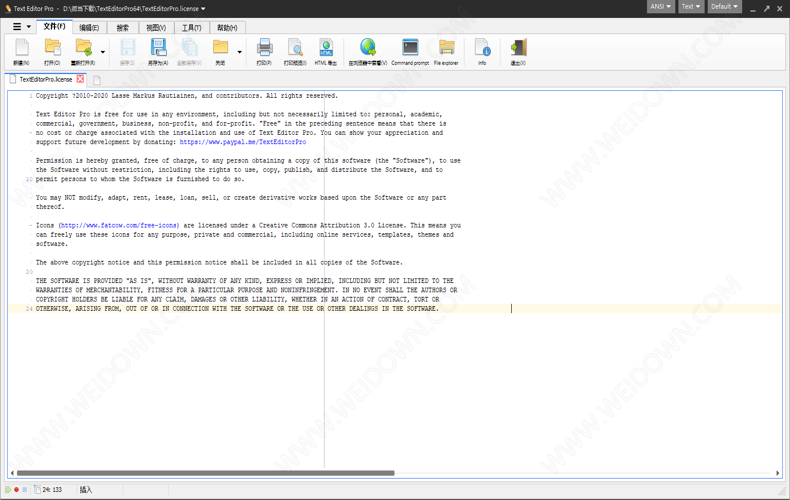Image resolution: width=790 pixels, height=500 pixels.
Task: Click line starting 'WARRANTIES OF MERCHANTABILITY'
Action: coord(246,290)
